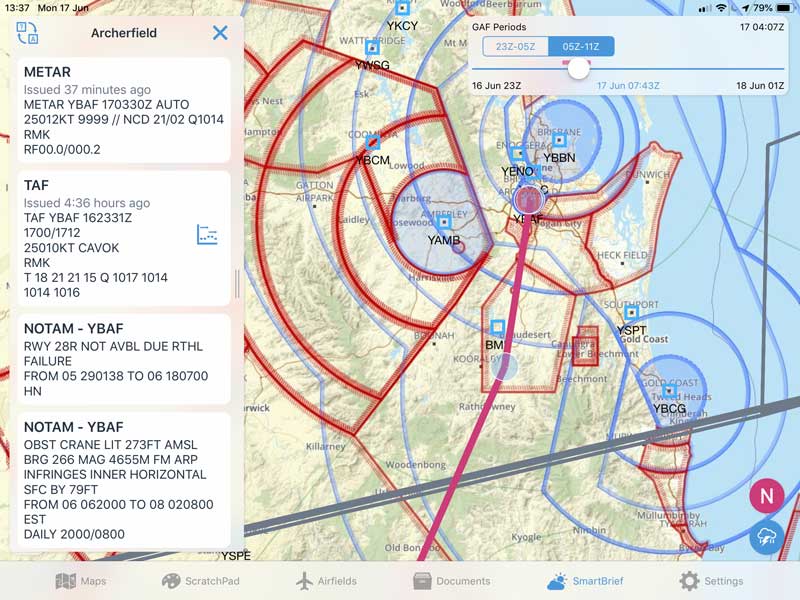The width and height of the screenshot is (800, 600).
Task: Tap the Rathdowney label on the map
Action: click(x=487, y=407)
